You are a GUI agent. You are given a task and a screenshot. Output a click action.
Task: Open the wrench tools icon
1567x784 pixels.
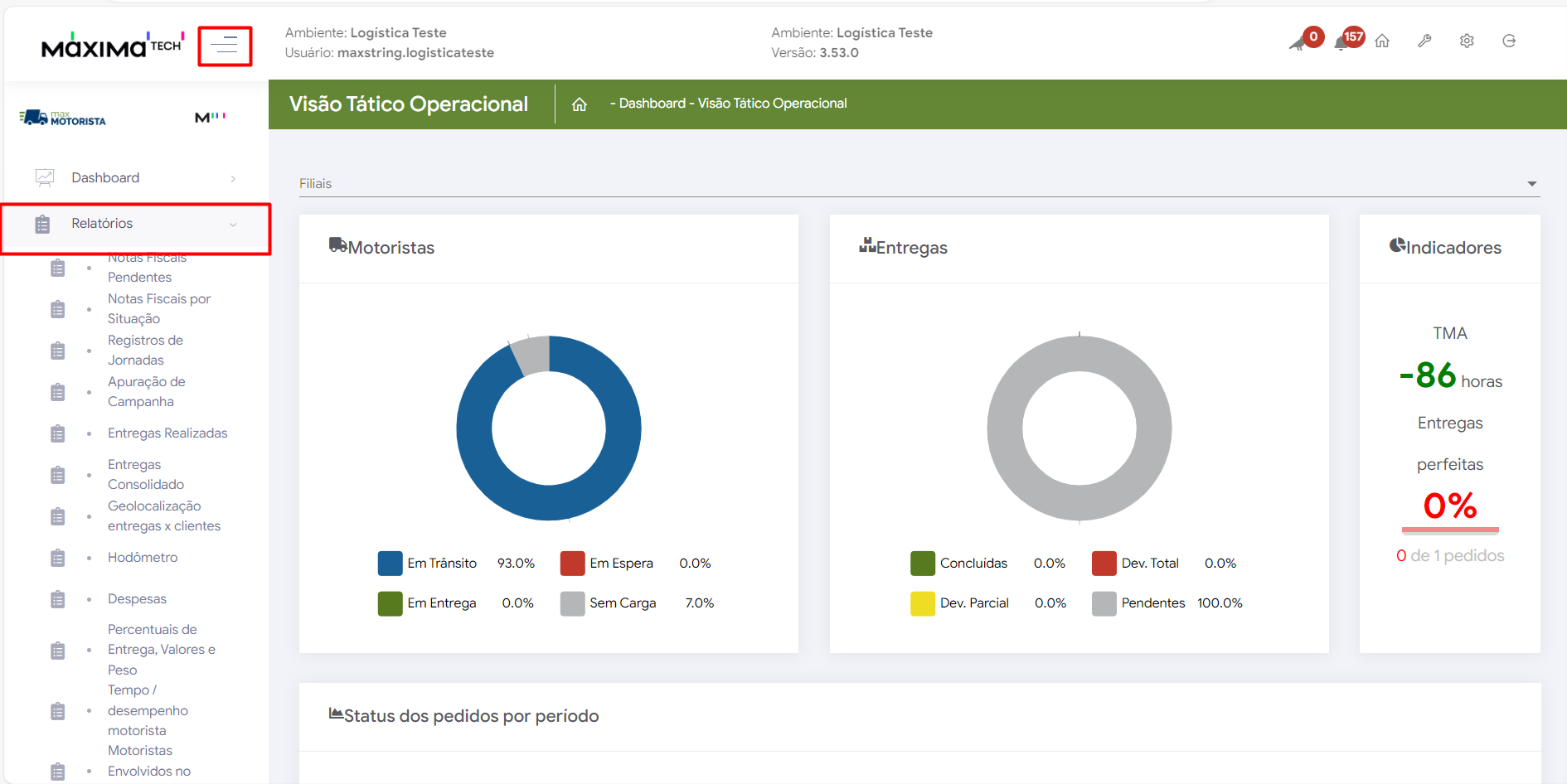[x=1424, y=41]
